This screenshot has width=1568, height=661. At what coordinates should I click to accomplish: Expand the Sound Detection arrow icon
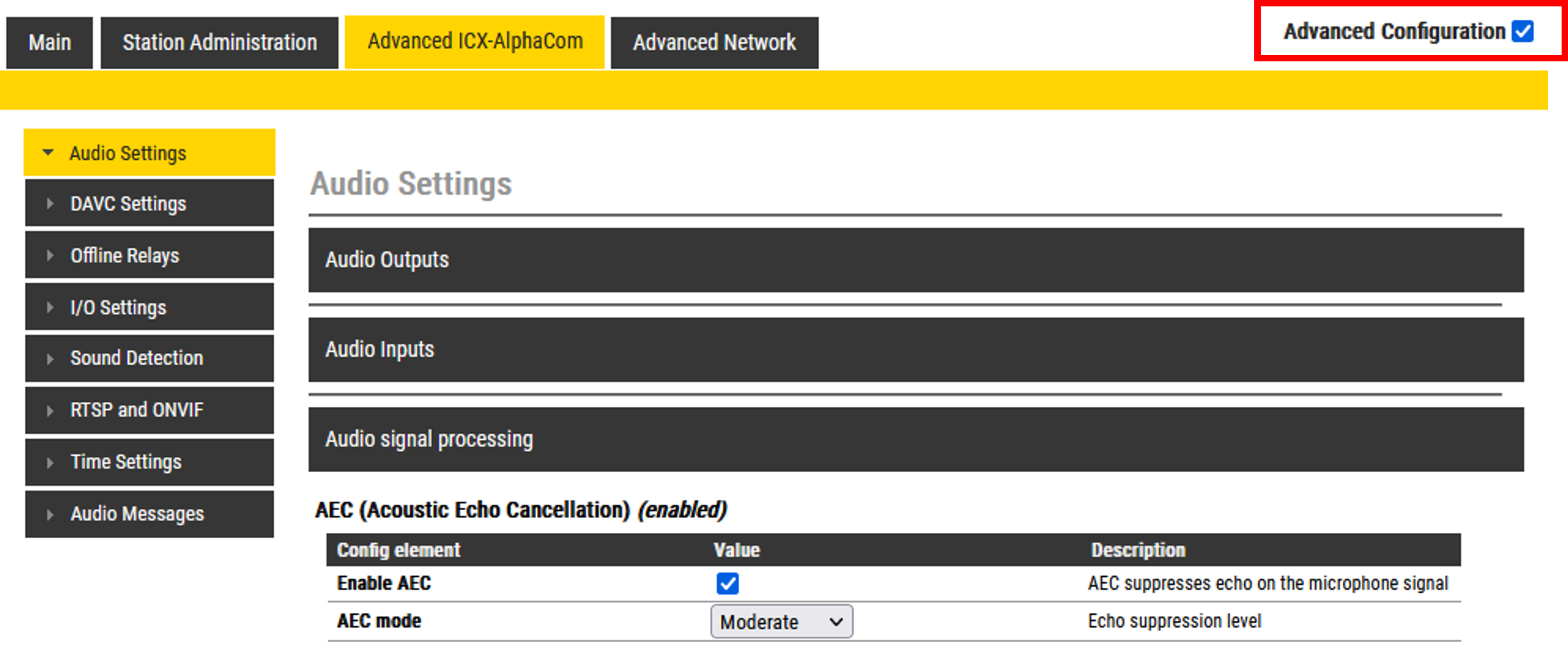point(50,359)
